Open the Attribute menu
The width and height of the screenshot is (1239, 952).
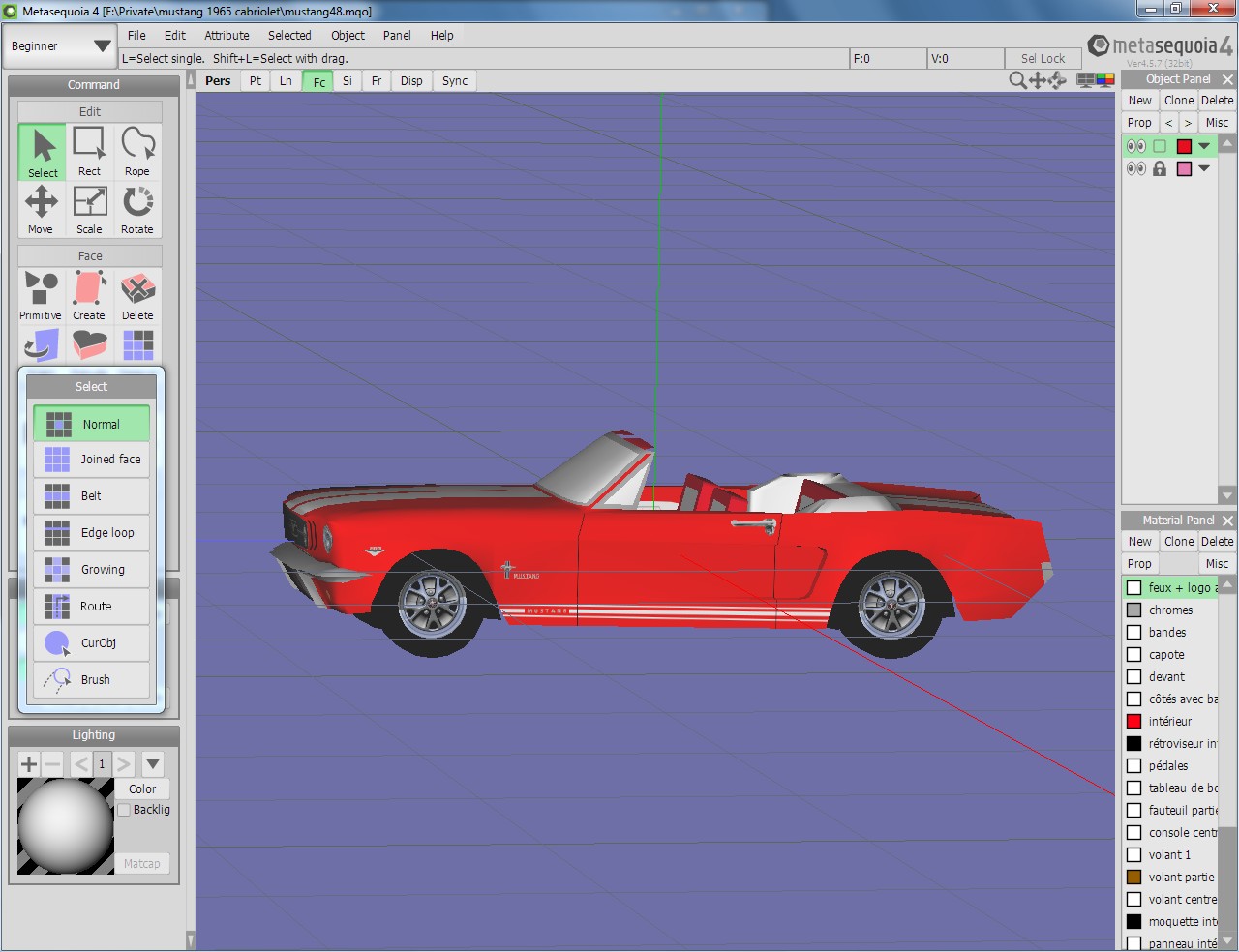click(227, 36)
